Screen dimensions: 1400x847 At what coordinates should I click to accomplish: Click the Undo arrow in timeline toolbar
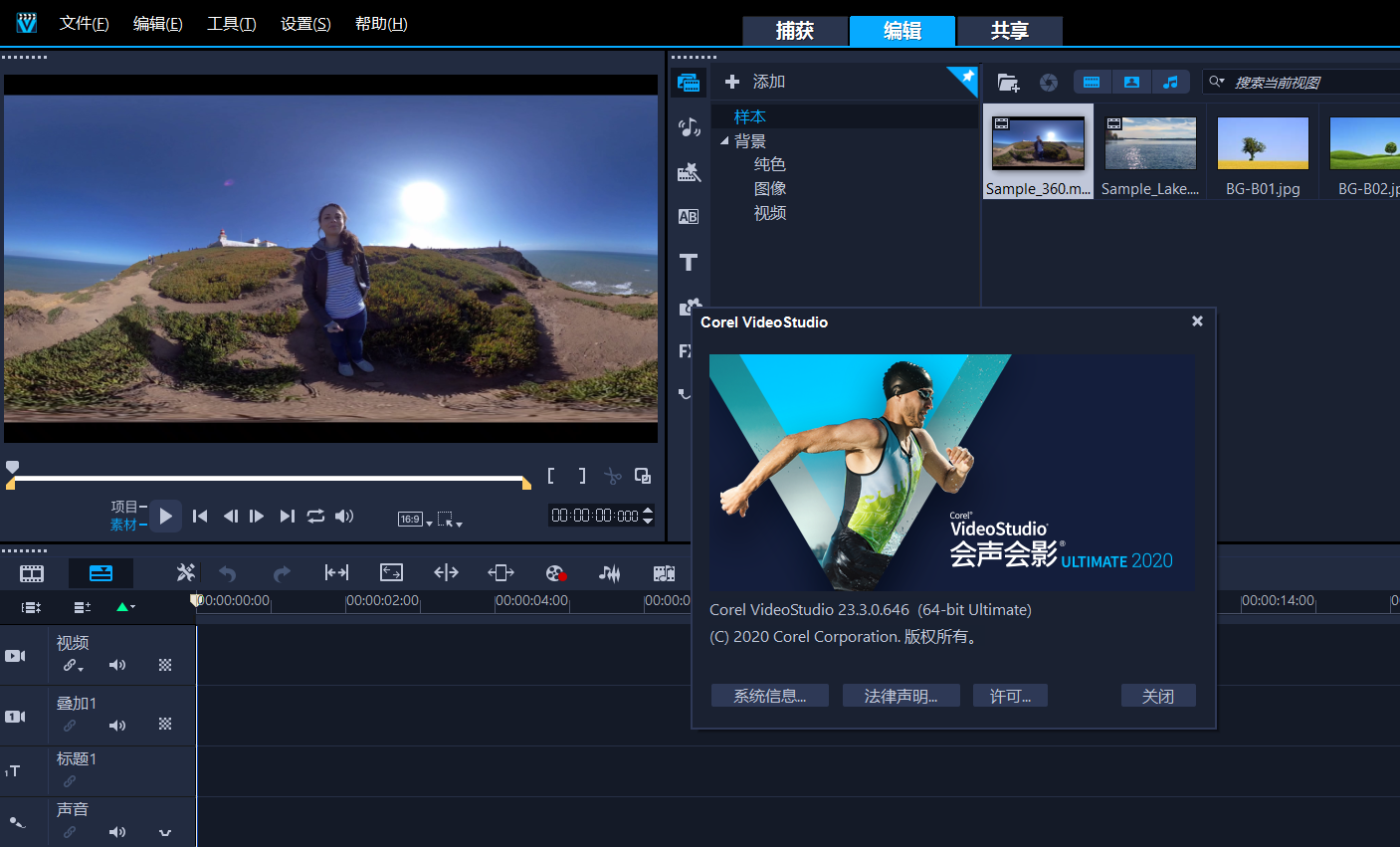click(x=227, y=573)
